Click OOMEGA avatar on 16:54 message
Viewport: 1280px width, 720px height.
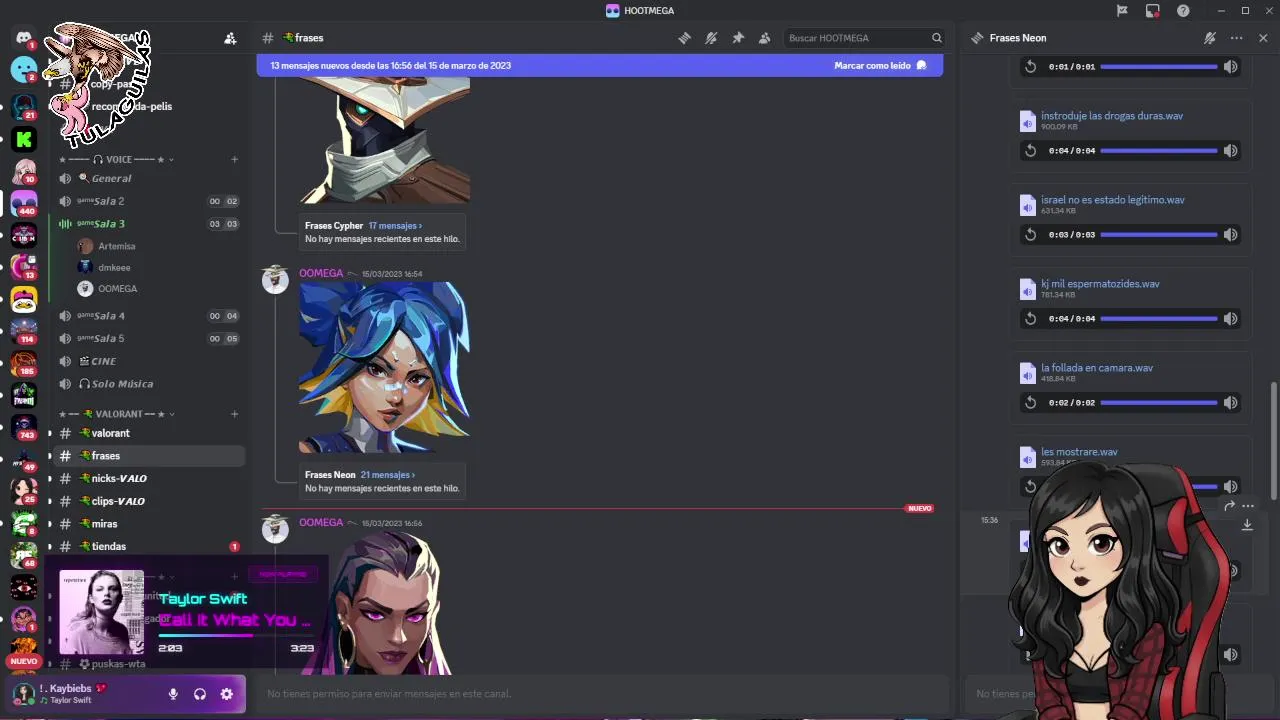[x=275, y=280]
